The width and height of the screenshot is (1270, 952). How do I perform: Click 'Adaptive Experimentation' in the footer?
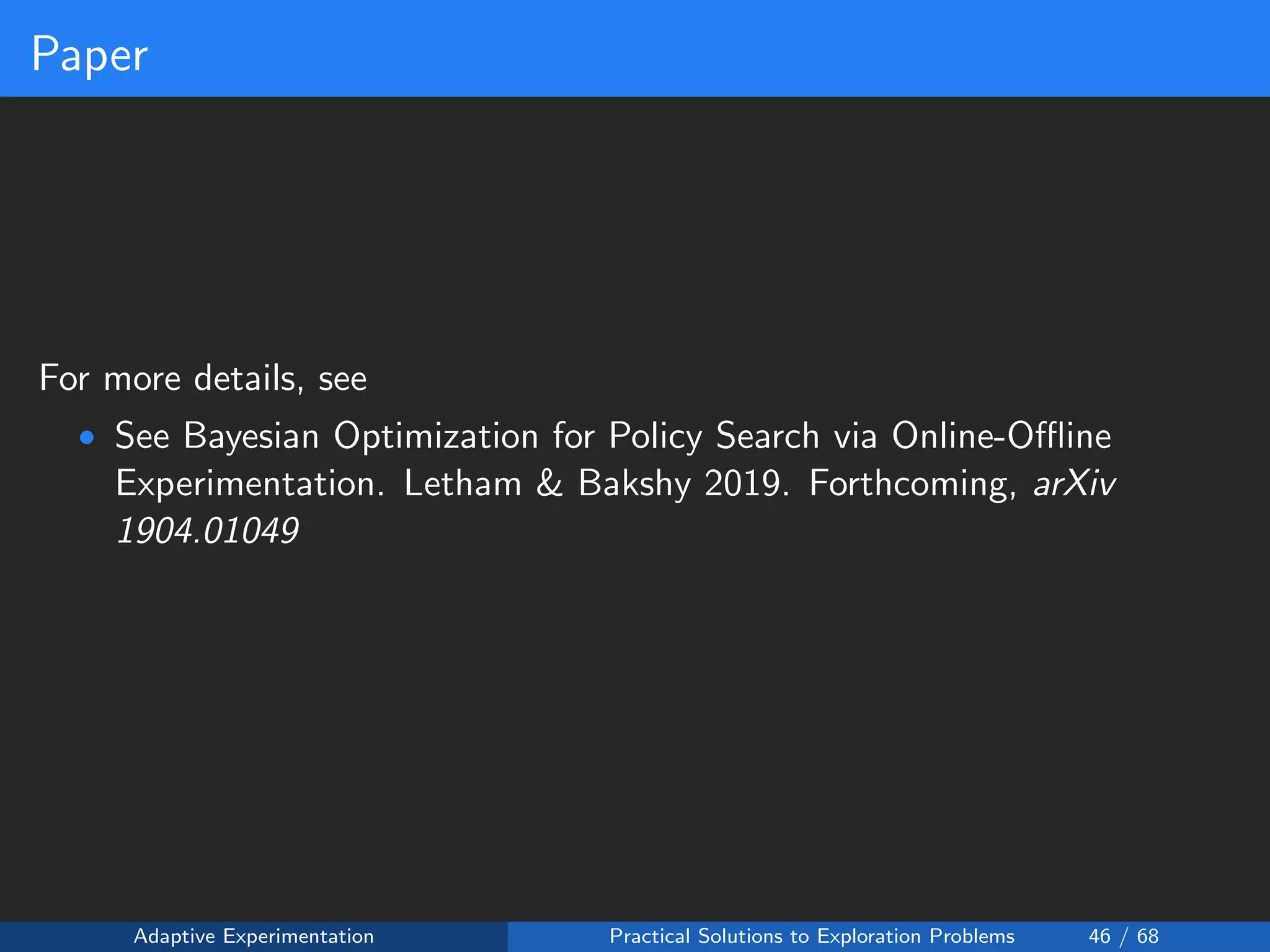(254, 936)
